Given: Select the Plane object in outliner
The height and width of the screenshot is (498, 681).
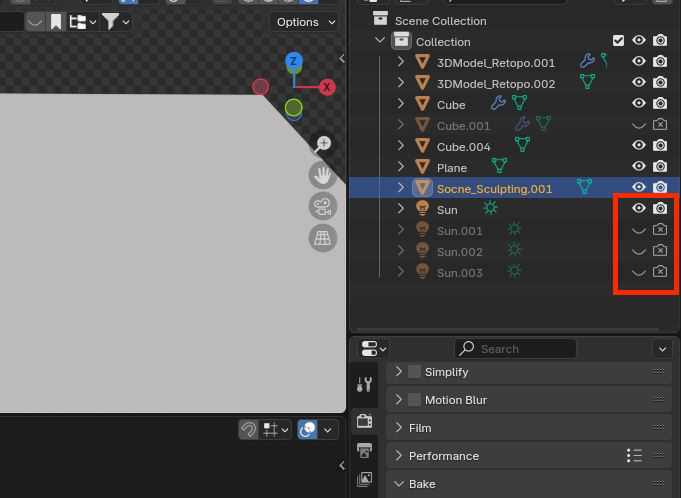Looking at the screenshot, I should 452,168.
